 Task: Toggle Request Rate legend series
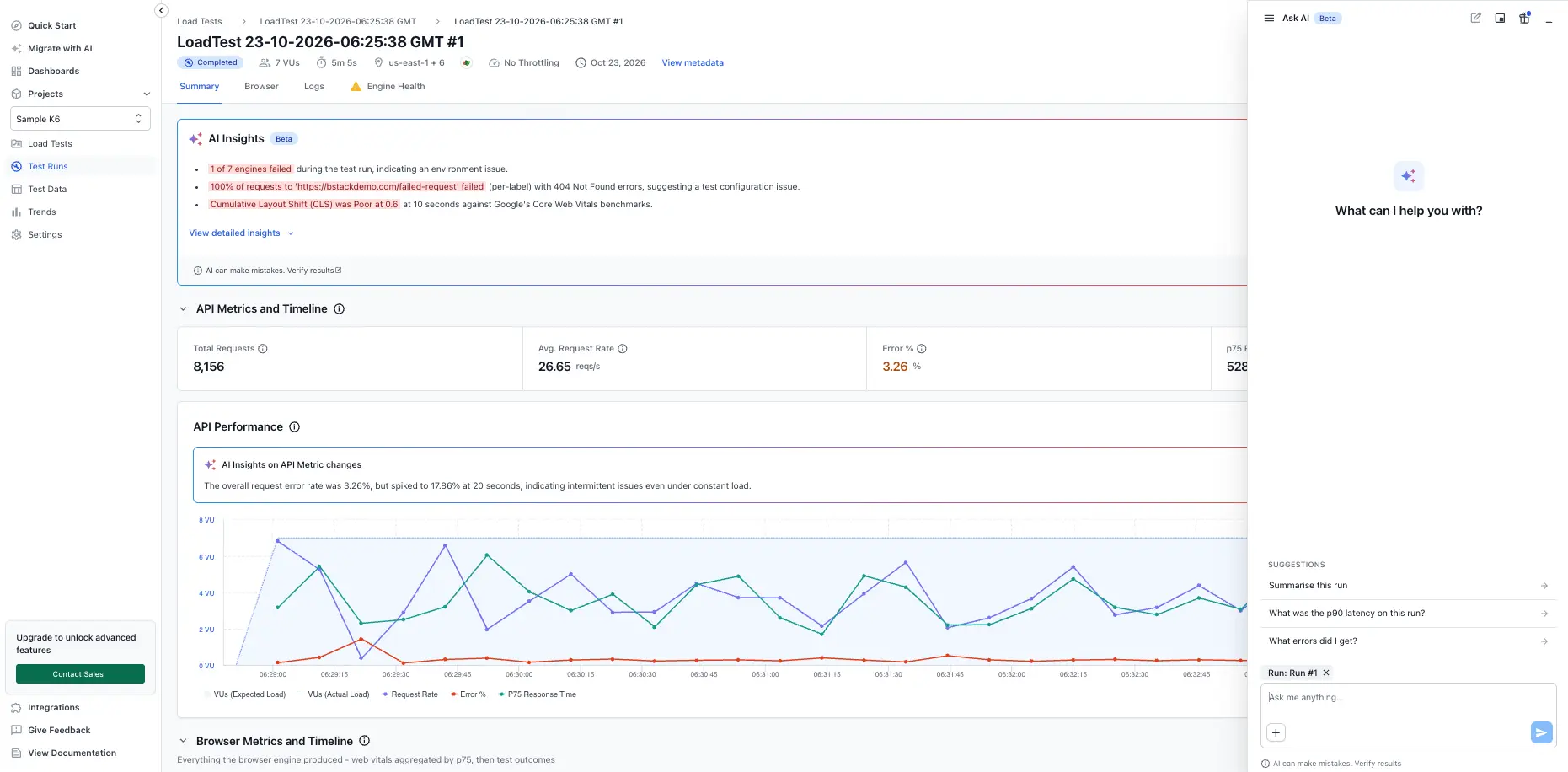(x=409, y=694)
